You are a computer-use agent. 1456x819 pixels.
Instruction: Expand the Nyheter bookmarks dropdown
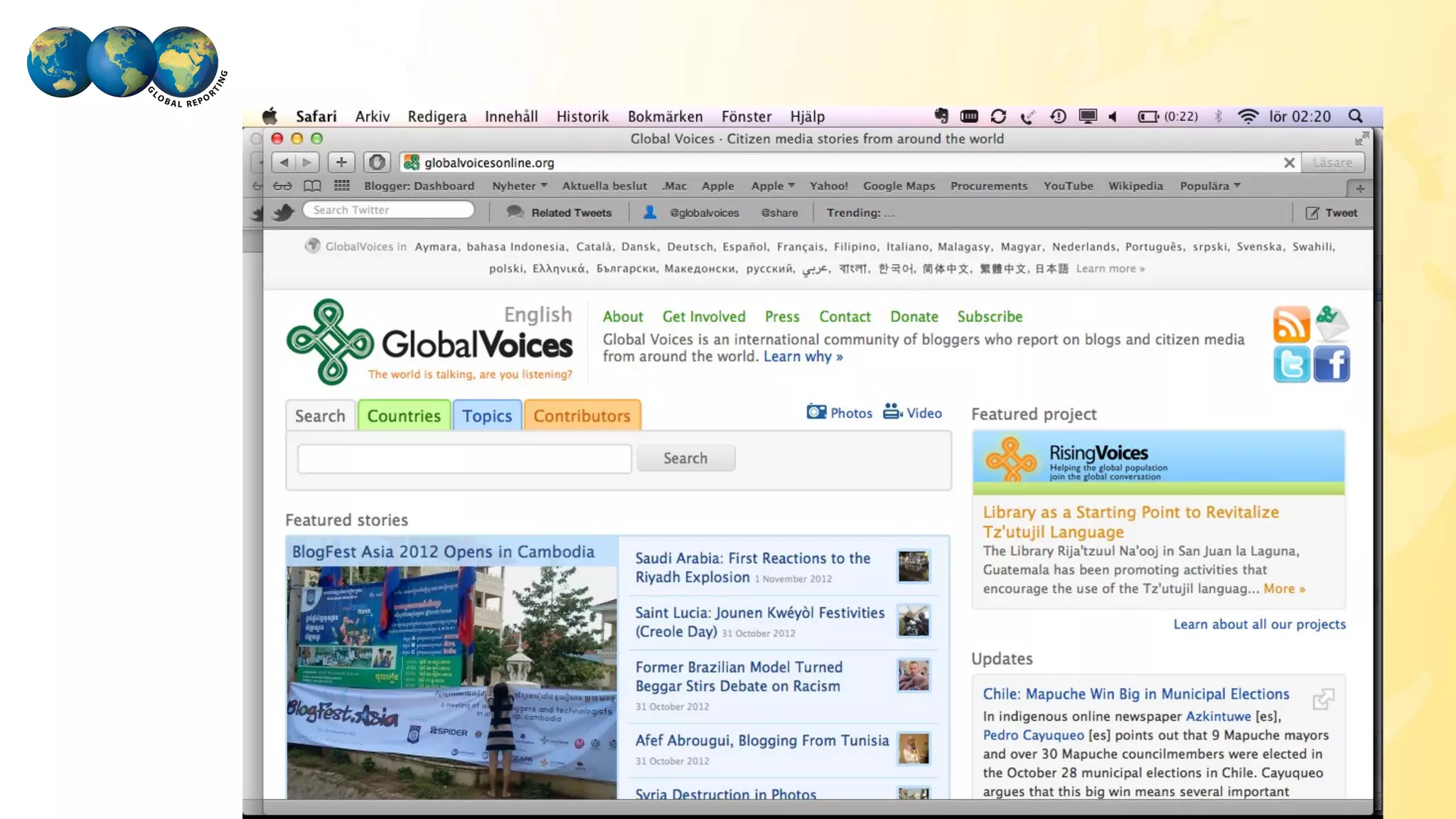520,186
